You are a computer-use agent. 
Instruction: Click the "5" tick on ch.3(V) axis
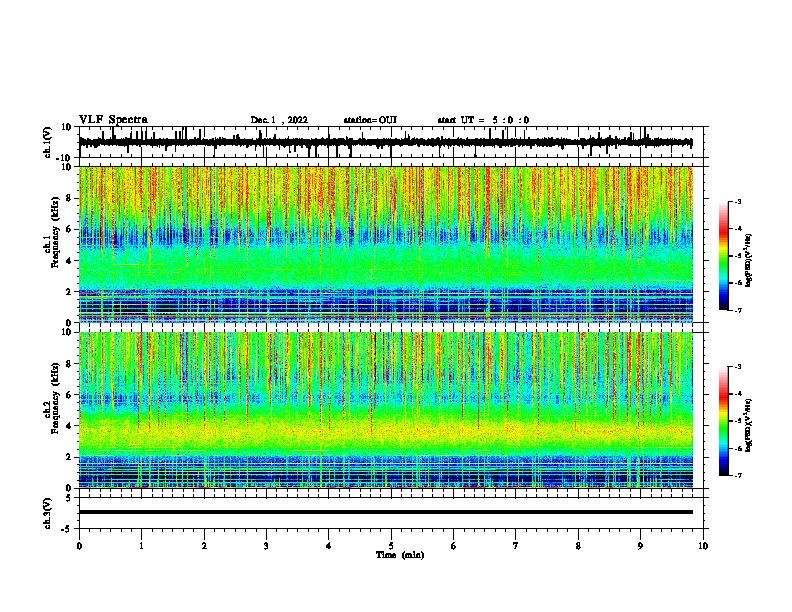(x=70, y=498)
